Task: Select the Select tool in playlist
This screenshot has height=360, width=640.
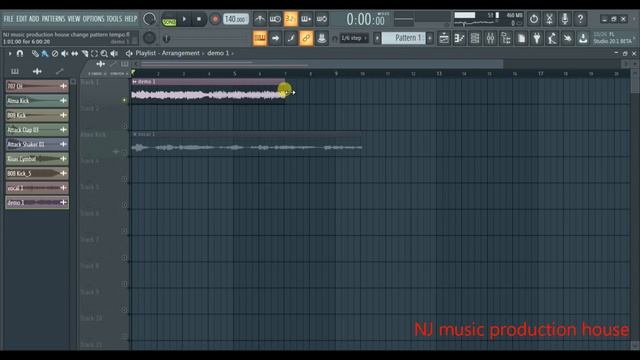Action: pyautogui.click(x=94, y=53)
